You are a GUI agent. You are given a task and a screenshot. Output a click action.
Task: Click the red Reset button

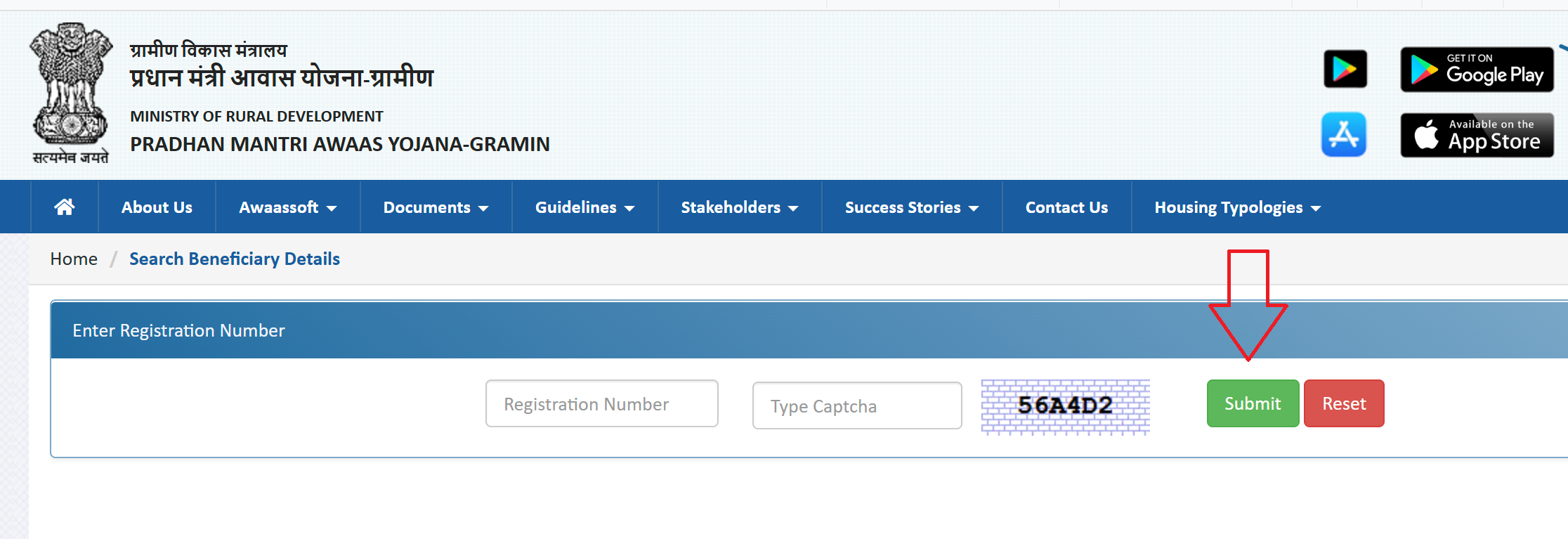click(x=1342, y=403)
